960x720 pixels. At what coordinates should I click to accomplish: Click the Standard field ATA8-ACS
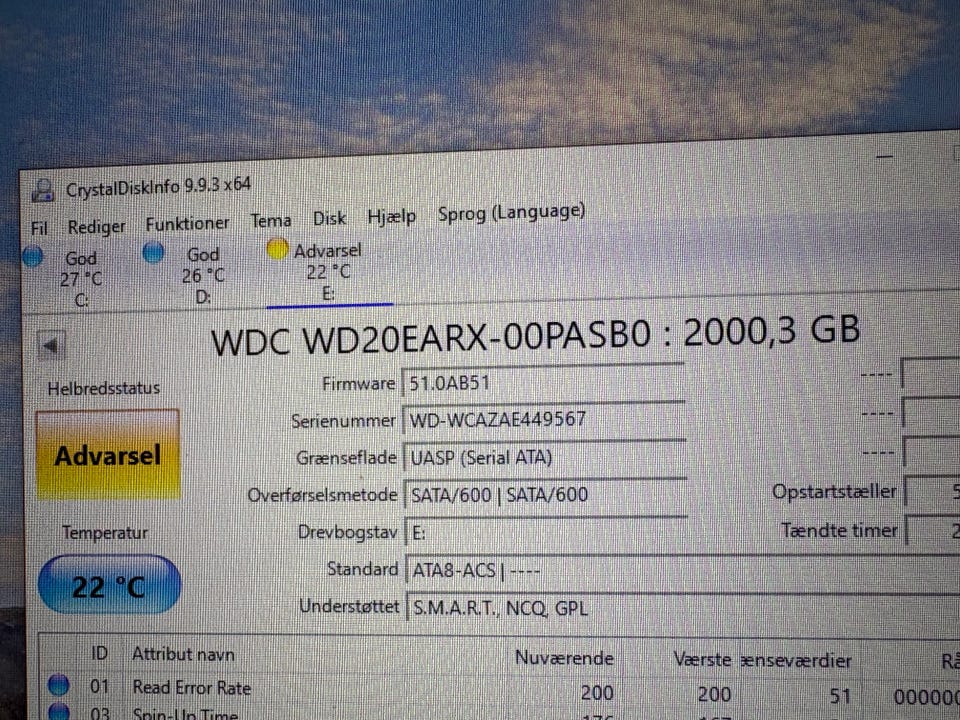pos(683,571)
